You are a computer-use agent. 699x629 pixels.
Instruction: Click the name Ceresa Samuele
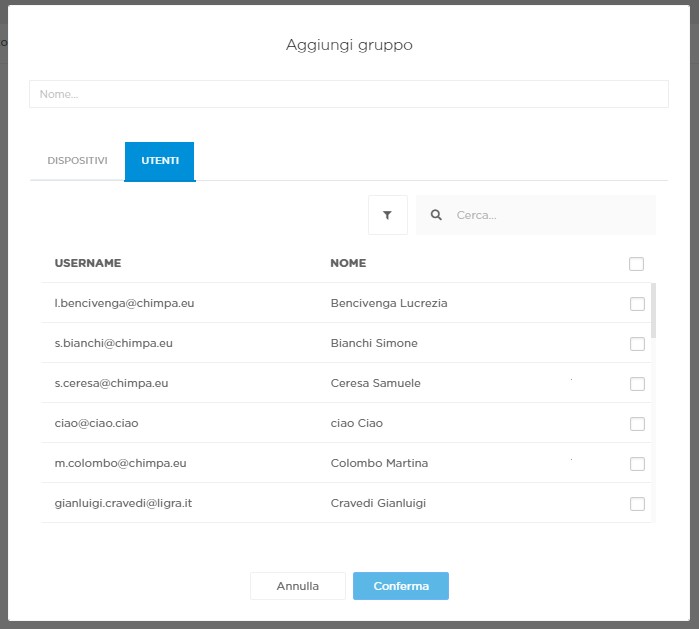[x=375, y=383]
